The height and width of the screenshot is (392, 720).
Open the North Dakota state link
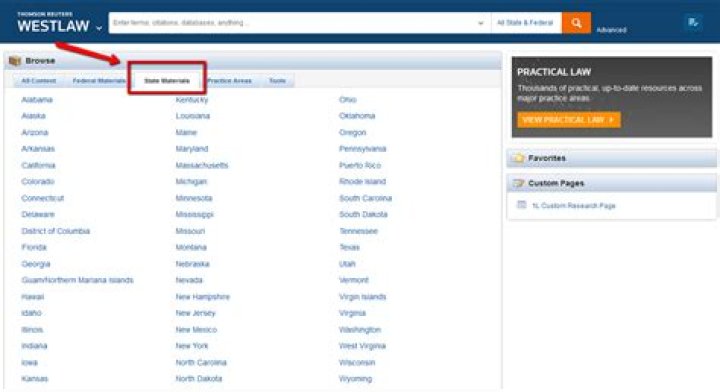tap(199, 379)
